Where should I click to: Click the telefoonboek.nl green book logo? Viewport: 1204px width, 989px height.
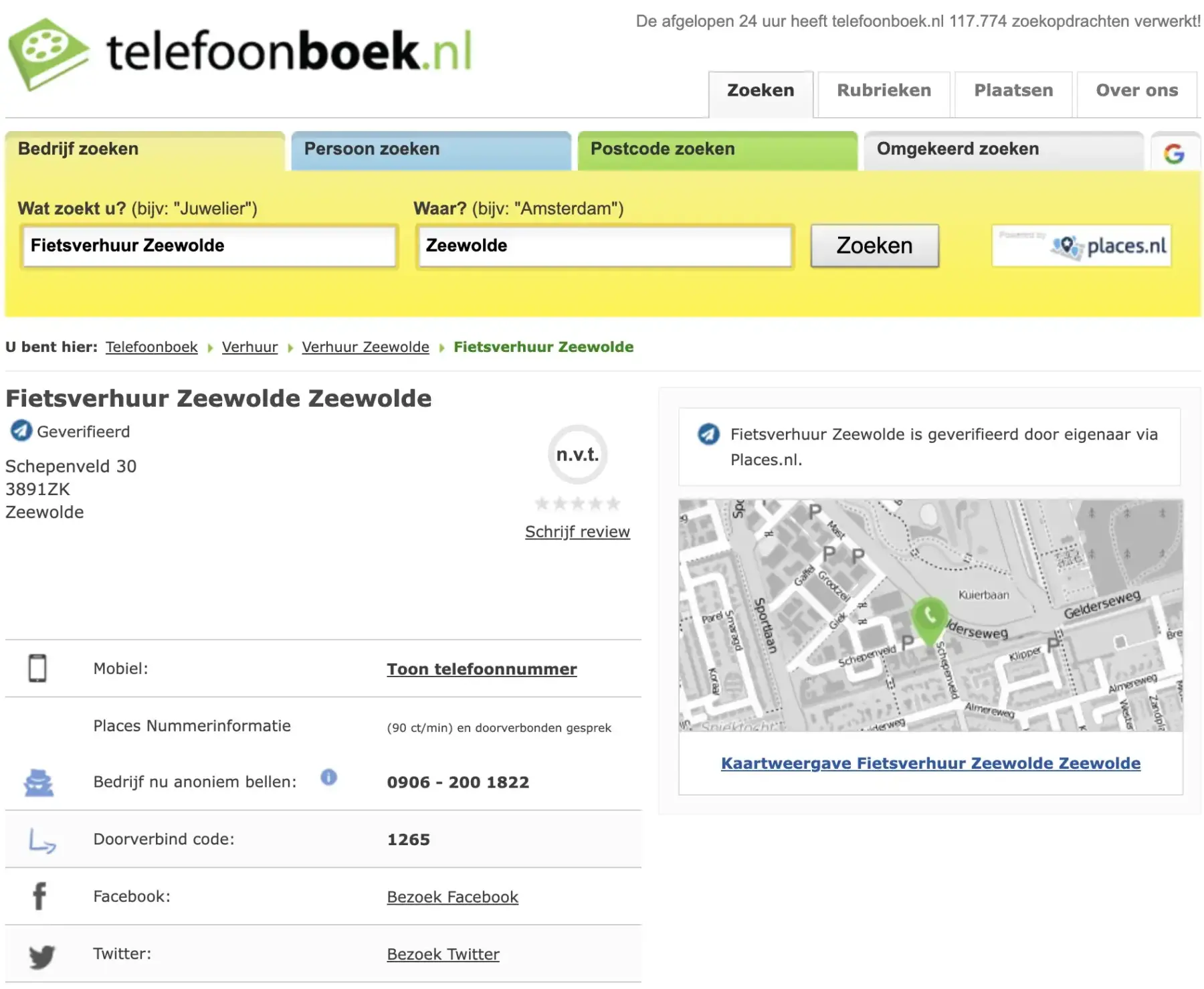(48, 54)
